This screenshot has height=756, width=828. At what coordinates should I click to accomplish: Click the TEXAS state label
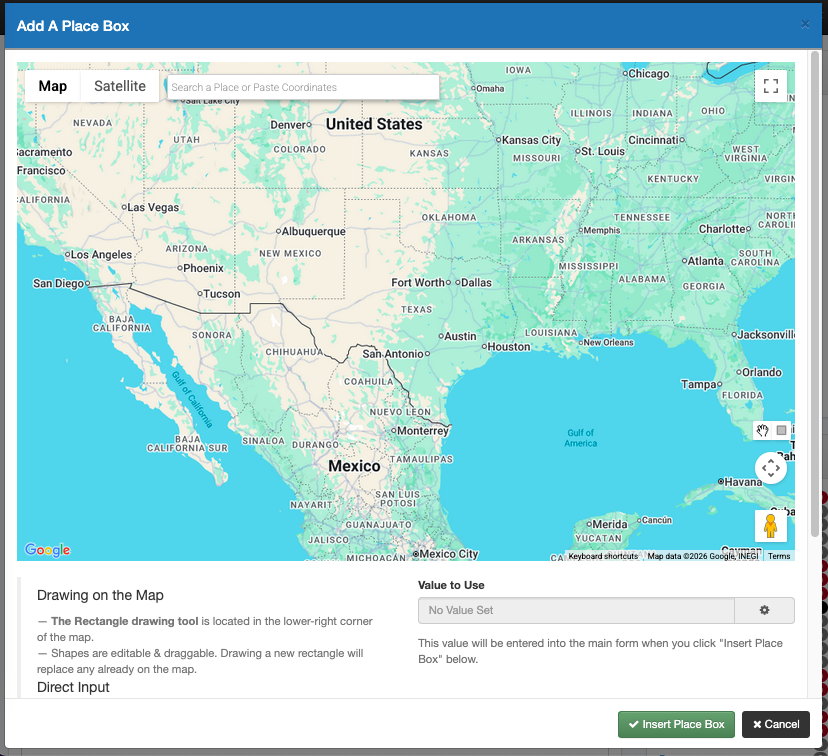[x=416, y=309]
